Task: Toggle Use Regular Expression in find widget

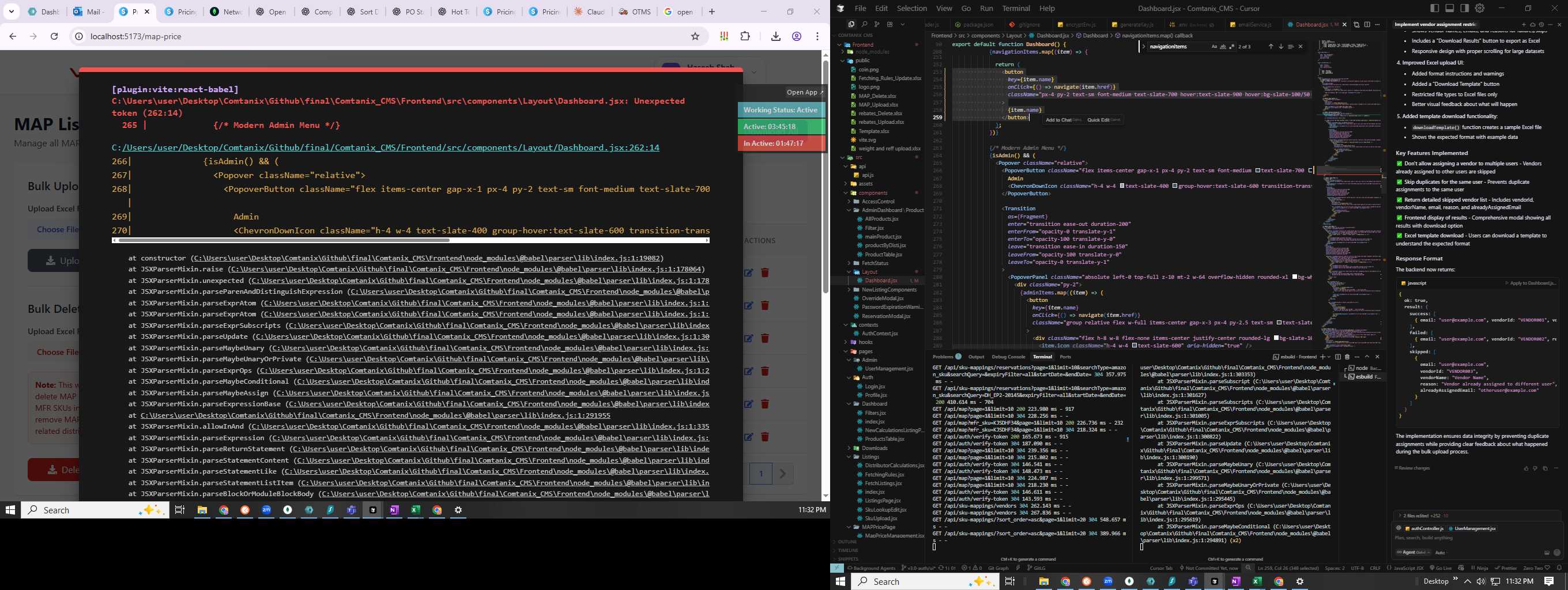Action: (1232, 47)
